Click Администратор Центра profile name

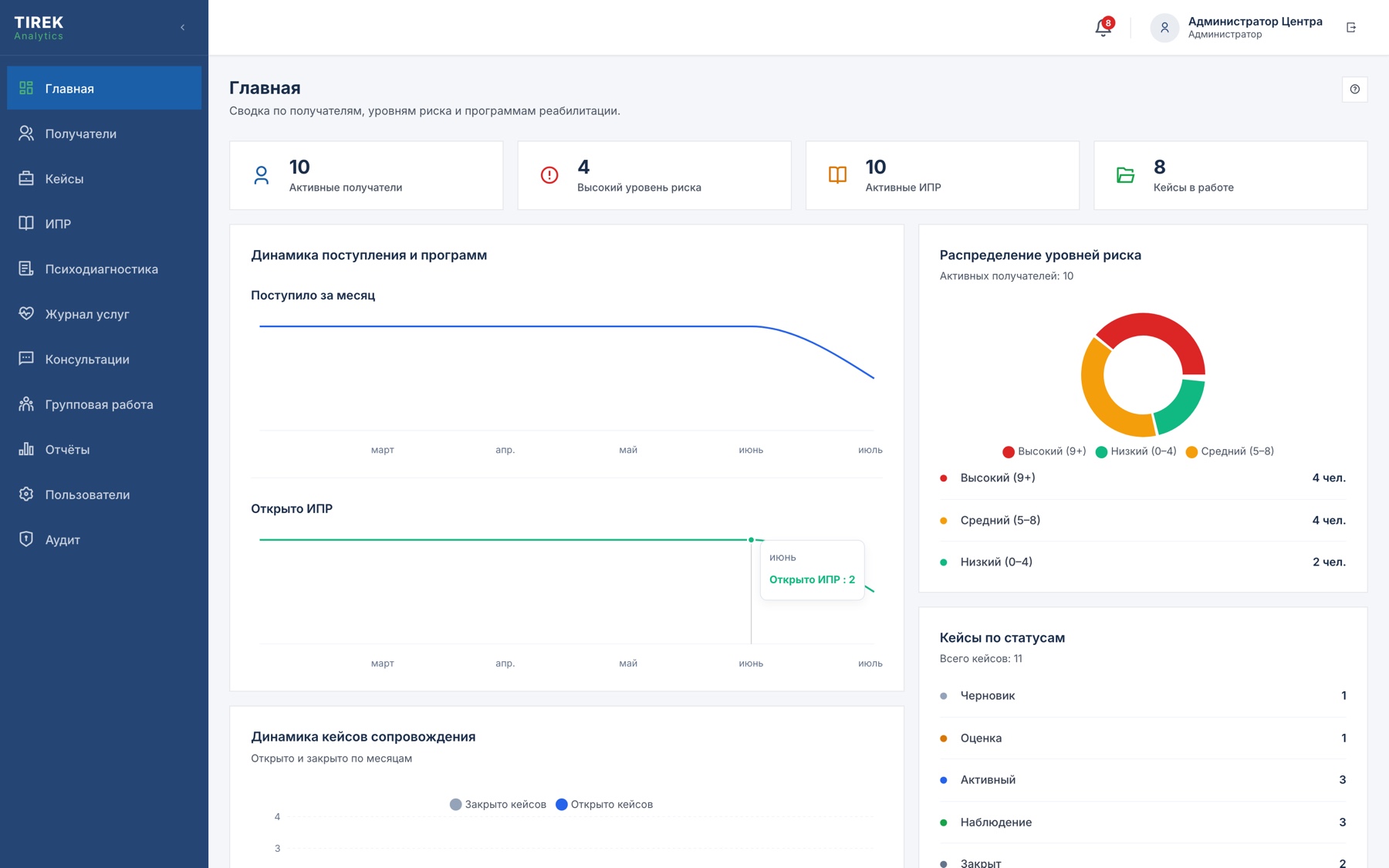point(1255,22)
